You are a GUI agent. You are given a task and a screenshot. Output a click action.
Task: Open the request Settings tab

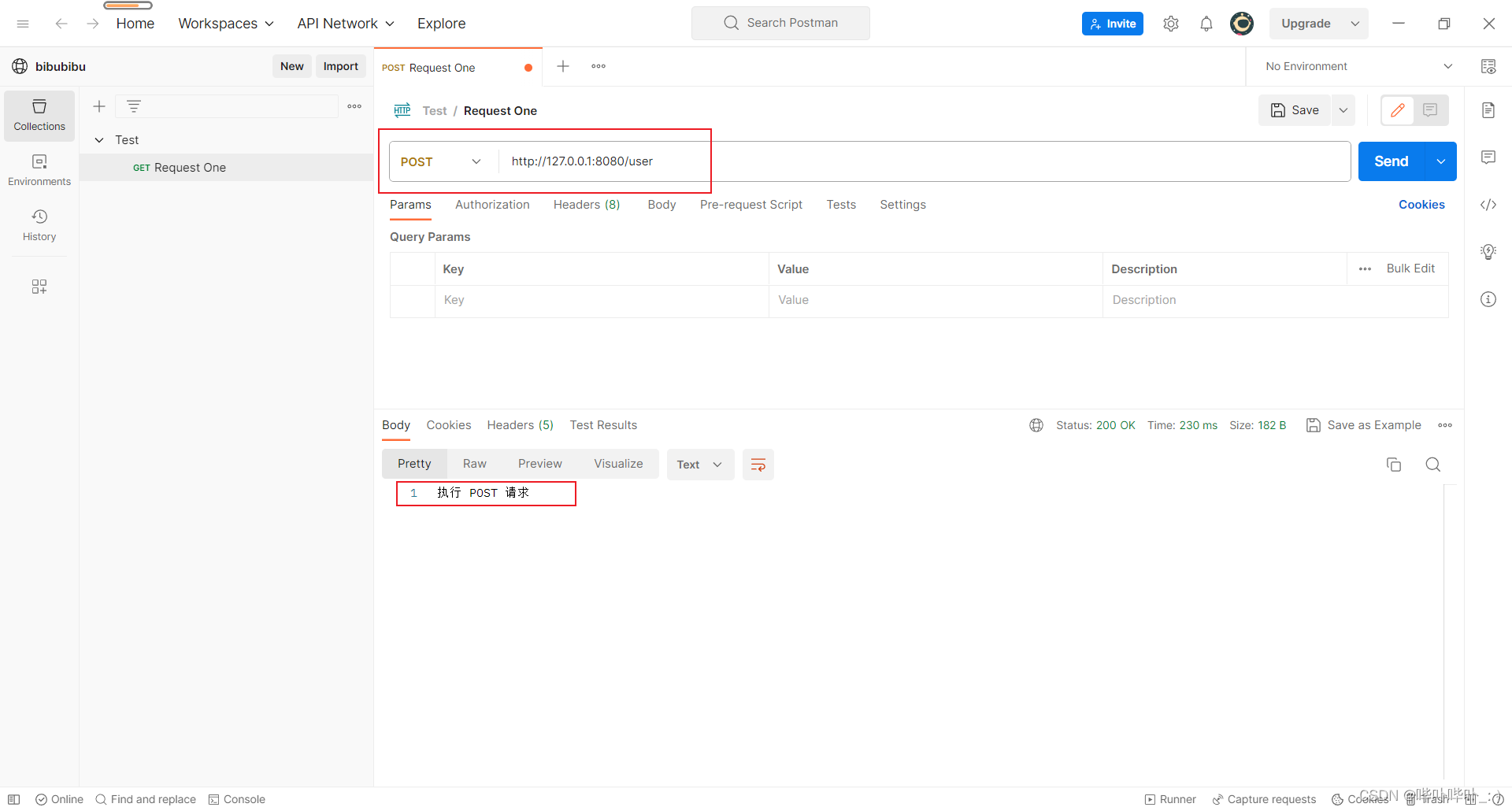tap(902, 205)
